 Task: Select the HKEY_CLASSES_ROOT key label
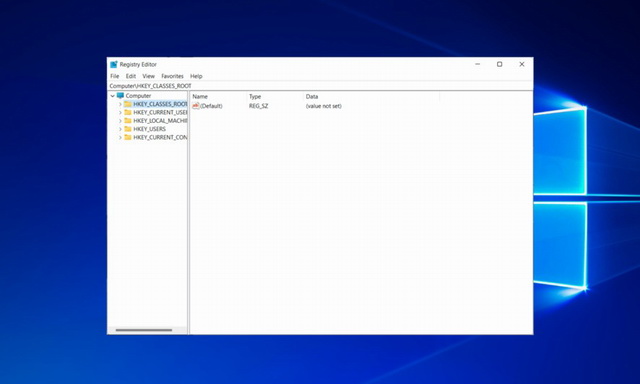(160, 104)
